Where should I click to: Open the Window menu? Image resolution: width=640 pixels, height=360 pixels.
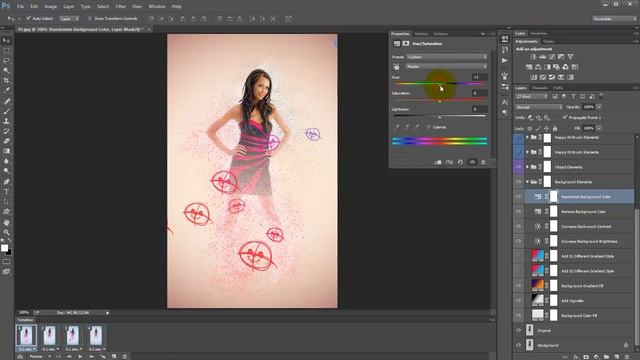156,7
